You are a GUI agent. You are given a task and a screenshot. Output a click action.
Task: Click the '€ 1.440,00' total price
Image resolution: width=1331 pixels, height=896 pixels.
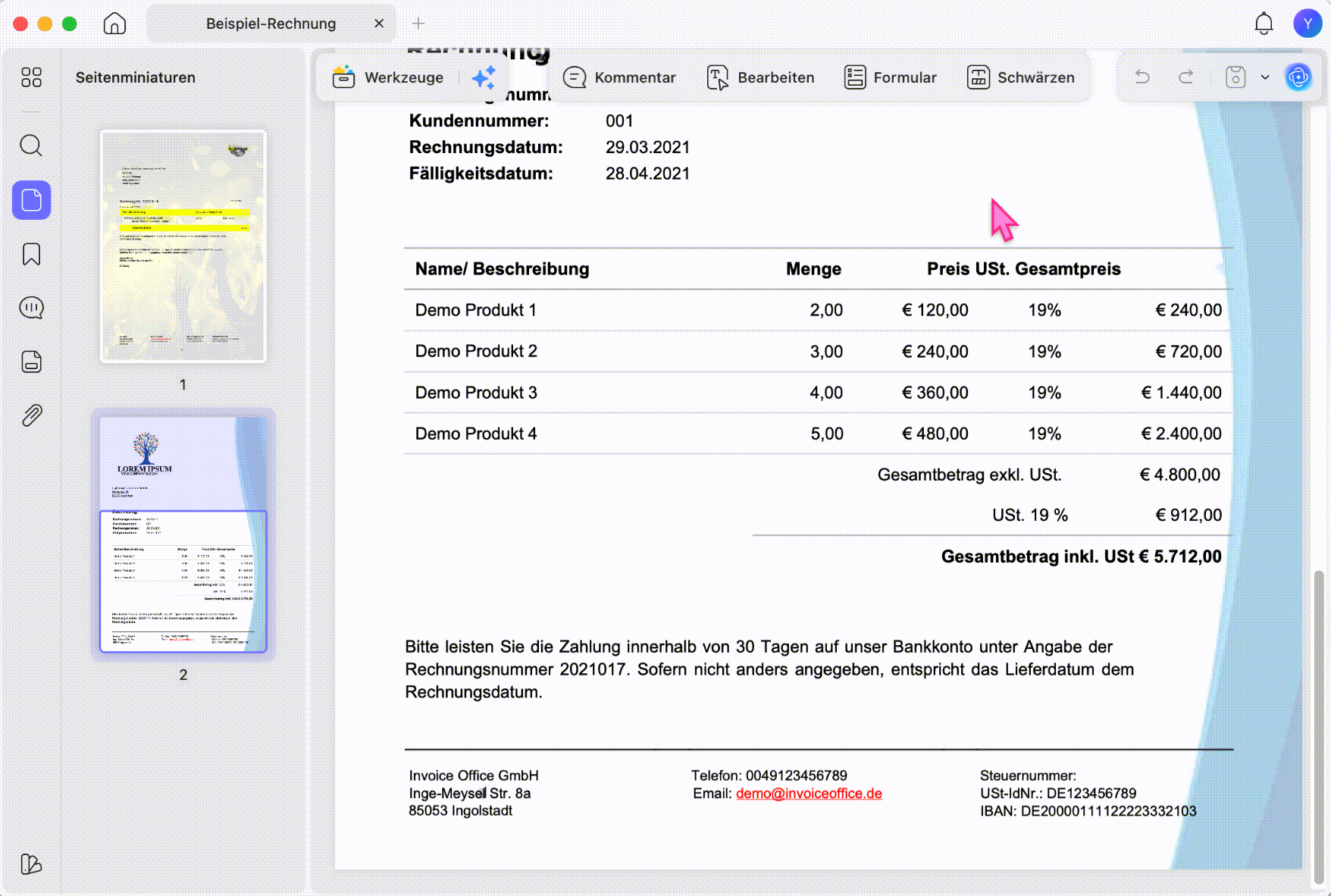coord(1181,393)
